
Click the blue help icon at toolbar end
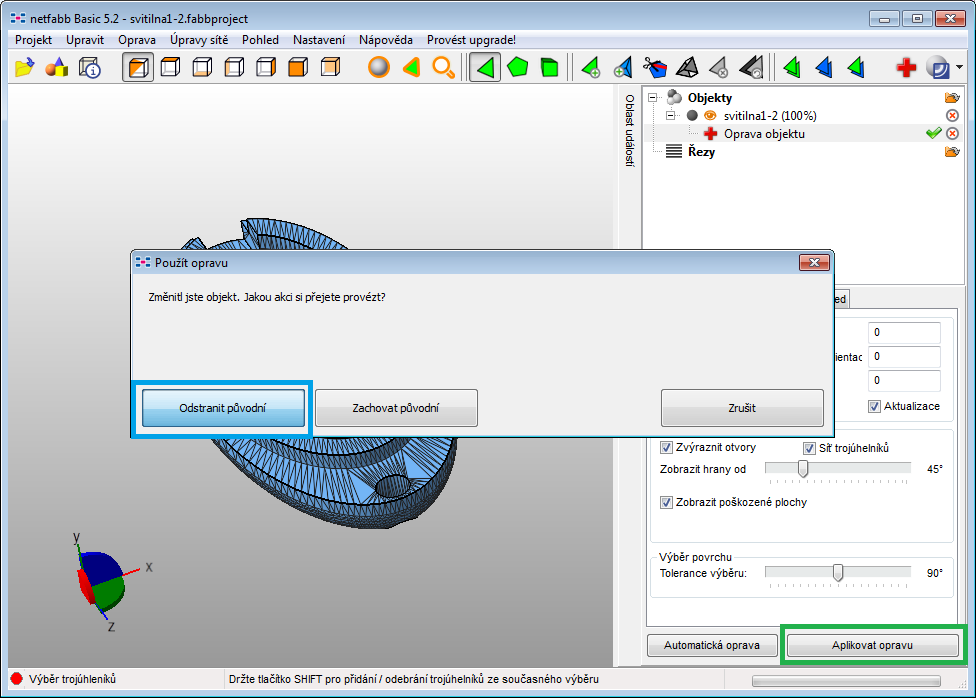[937, 67]
